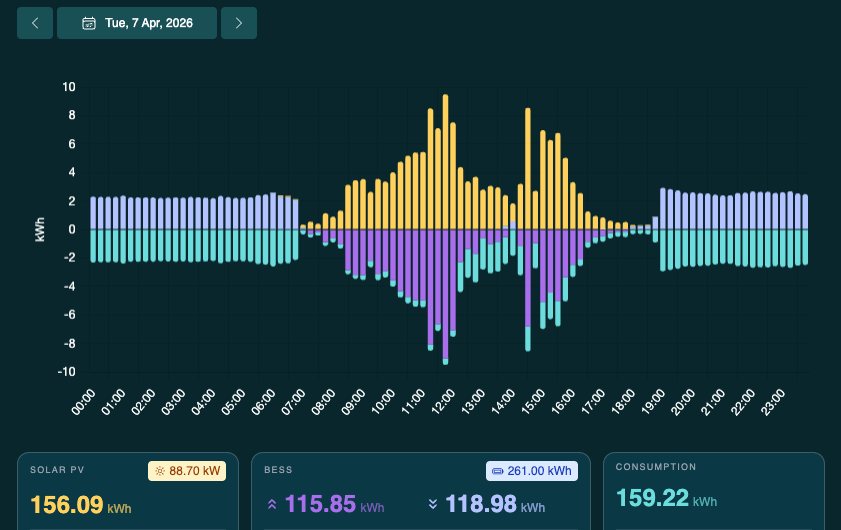
Task: Go to the previous day with left chevron
Action: click(35, 23)
